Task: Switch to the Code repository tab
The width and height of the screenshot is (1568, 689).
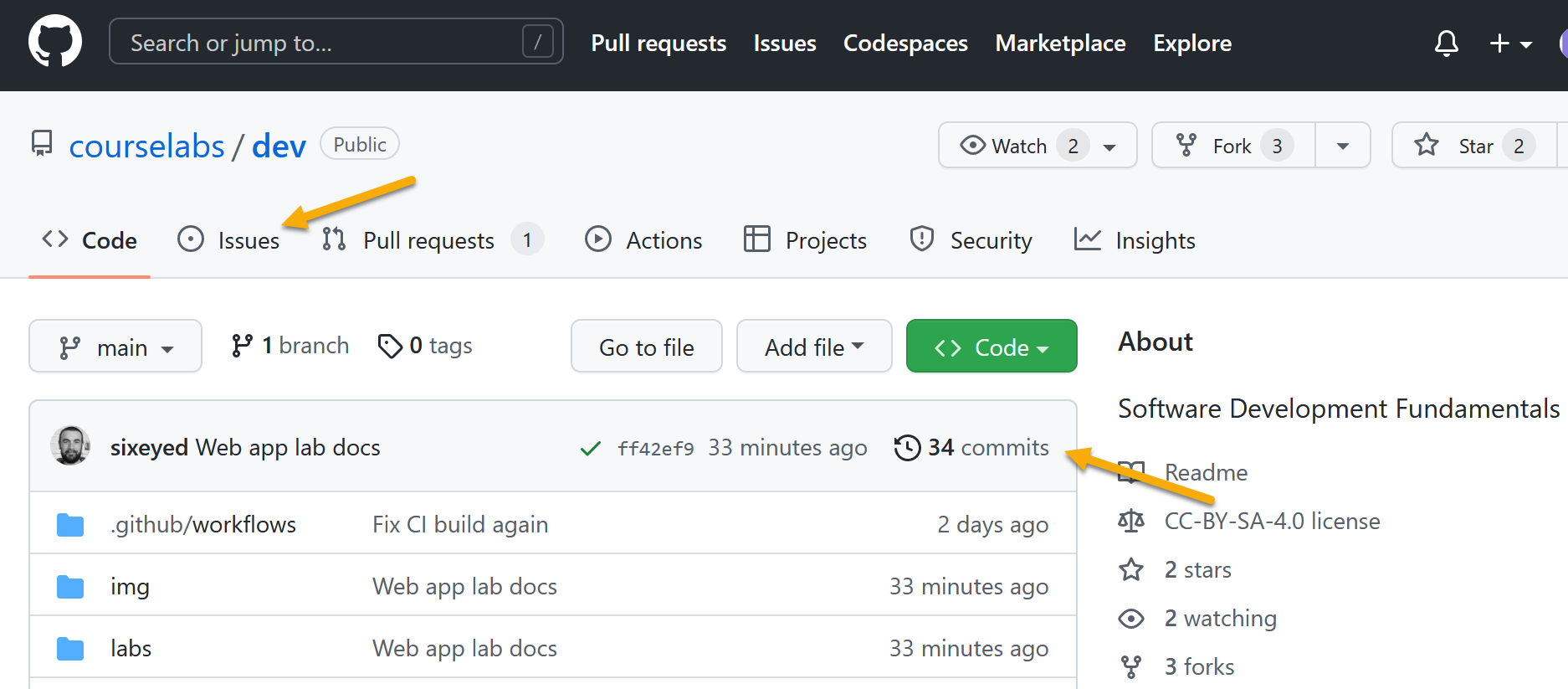Action: [90, 240]
